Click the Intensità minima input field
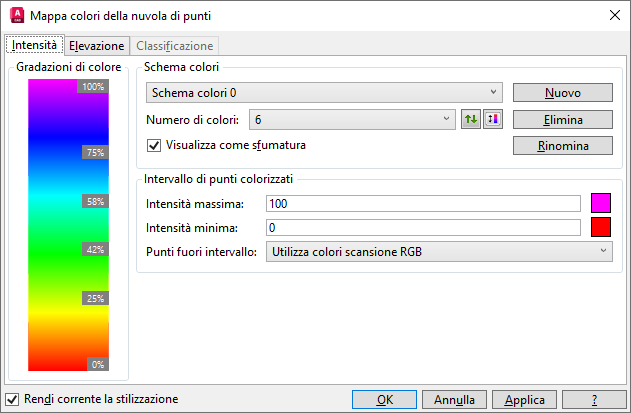The image size is (631, 413). pos(423,228)
